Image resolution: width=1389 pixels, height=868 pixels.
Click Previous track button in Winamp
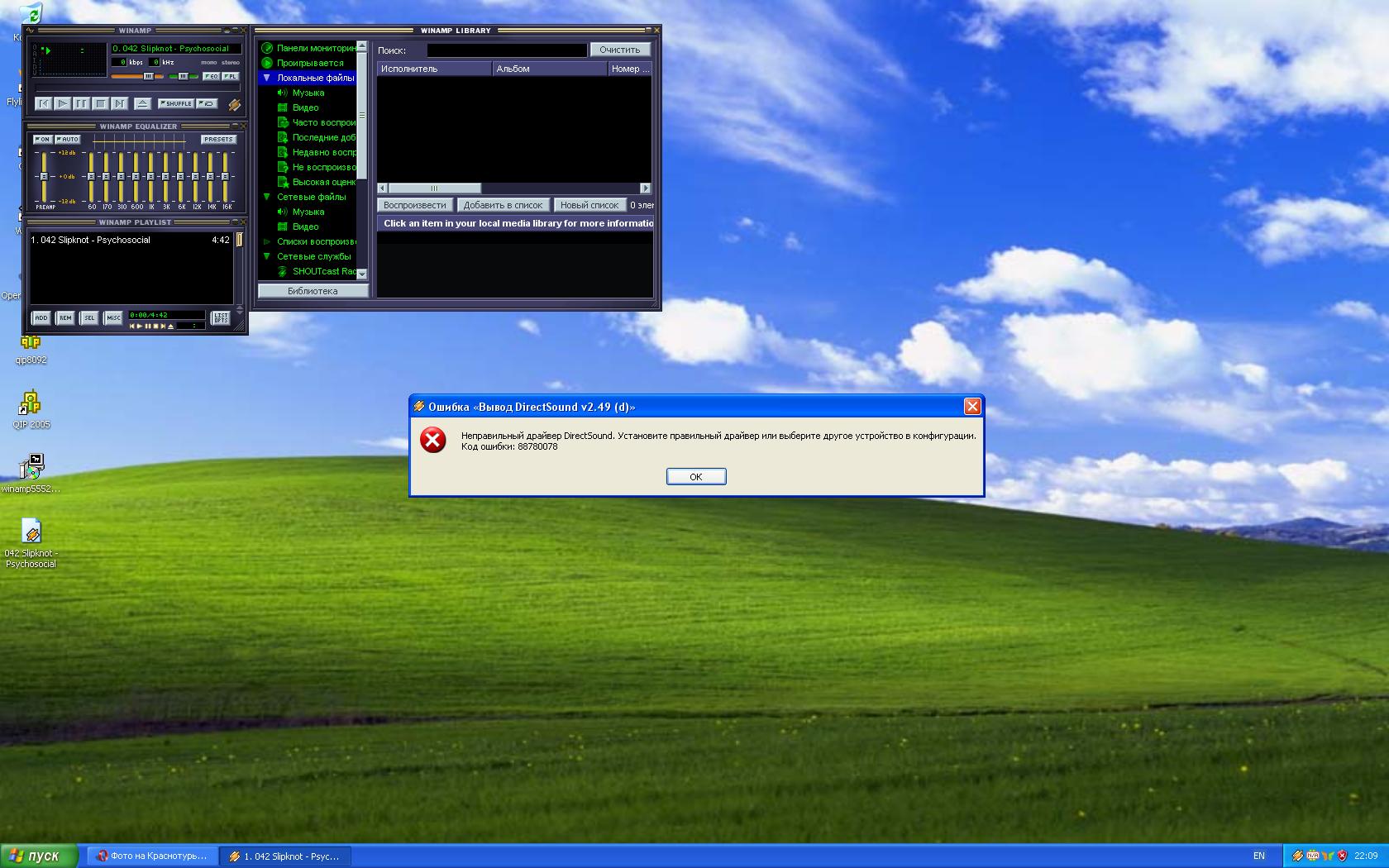[43, 103]
